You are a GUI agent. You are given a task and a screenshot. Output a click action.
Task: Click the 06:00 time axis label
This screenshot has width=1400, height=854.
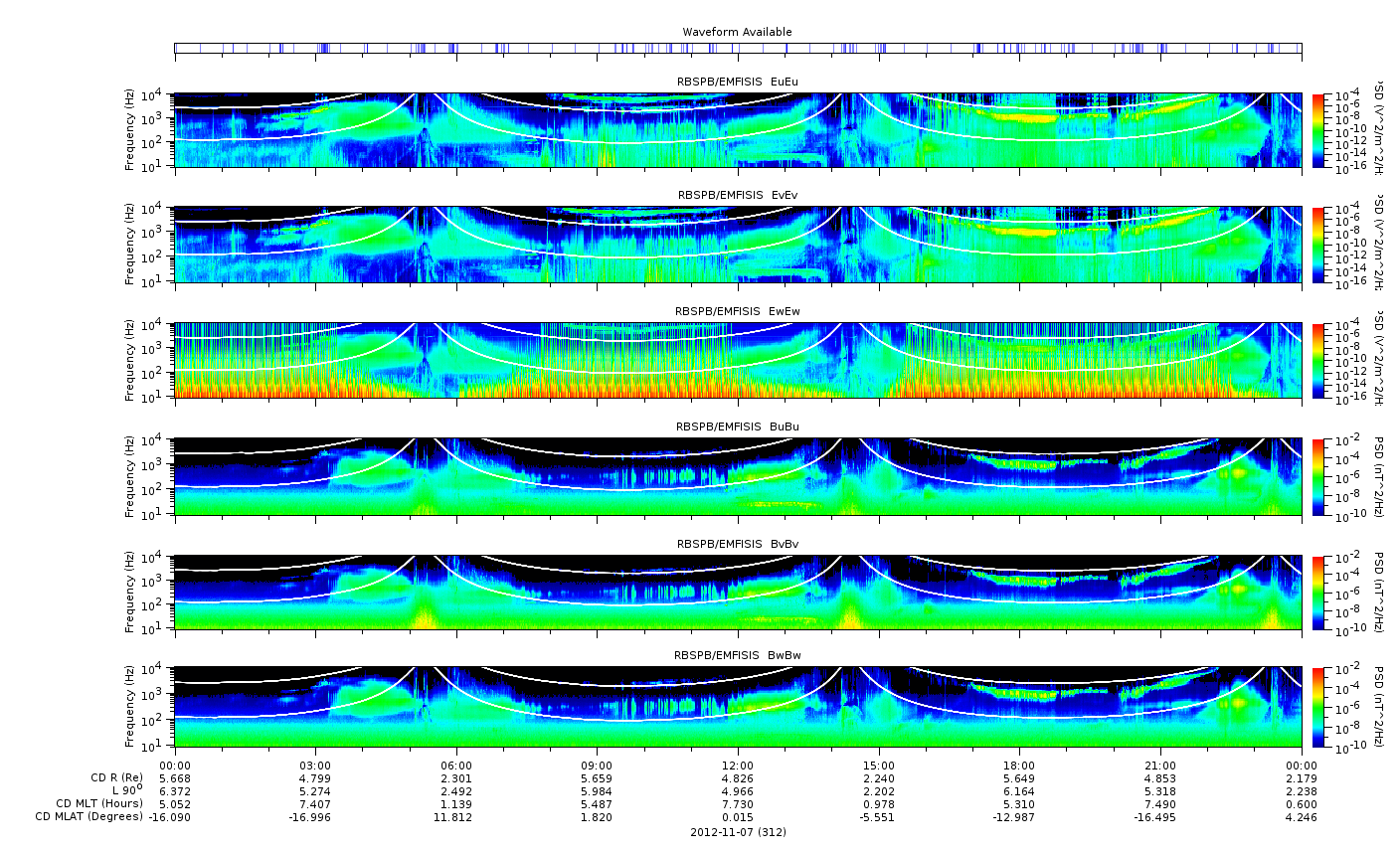coord(456,766)
